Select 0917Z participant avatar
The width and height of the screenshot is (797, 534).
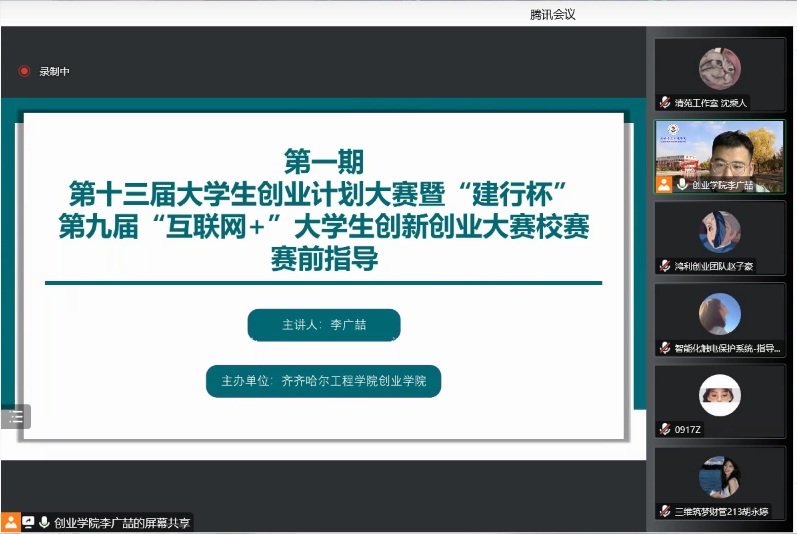[x=719, y=396]
